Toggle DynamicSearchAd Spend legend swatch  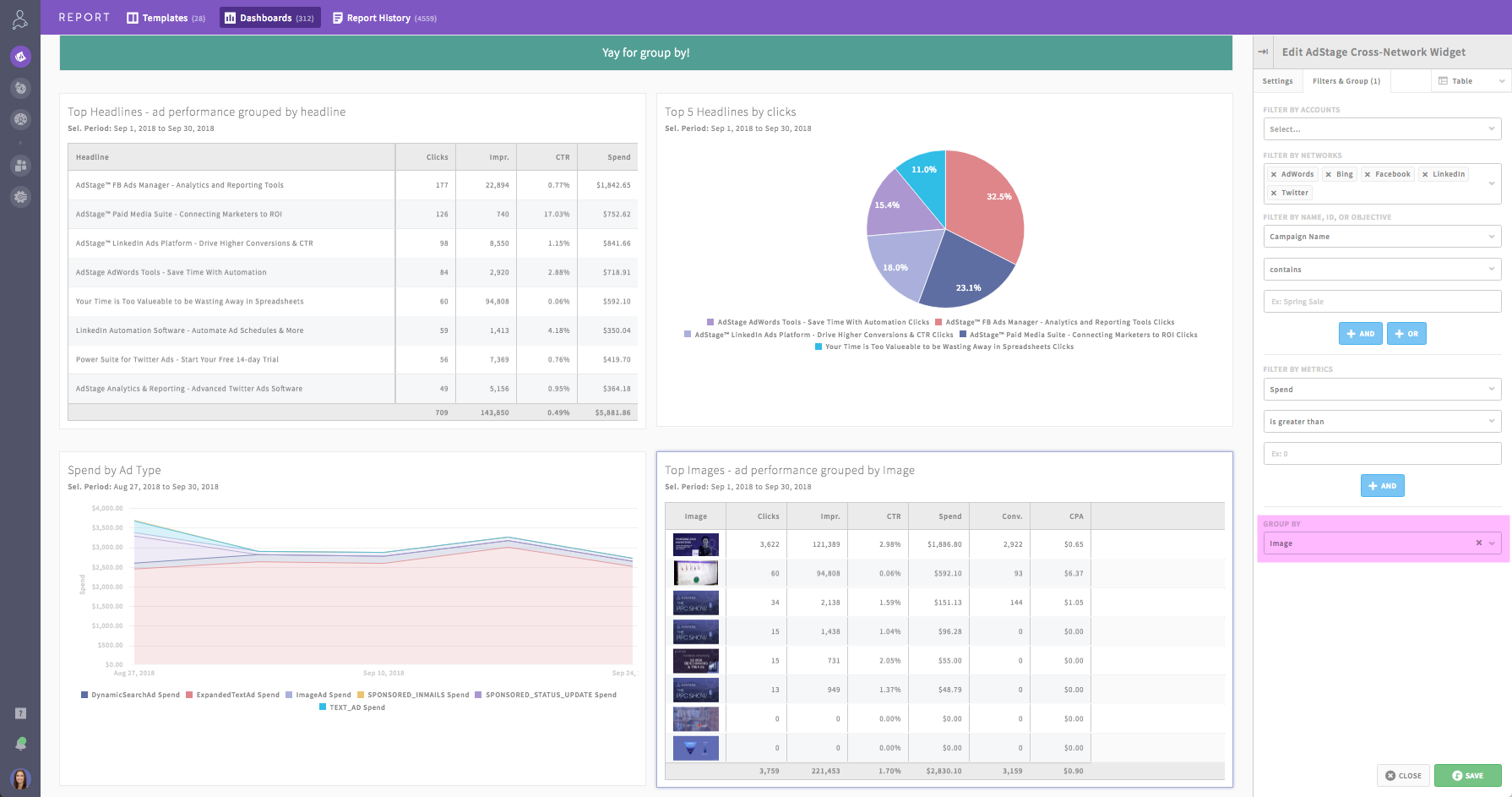tap(84, 695)
